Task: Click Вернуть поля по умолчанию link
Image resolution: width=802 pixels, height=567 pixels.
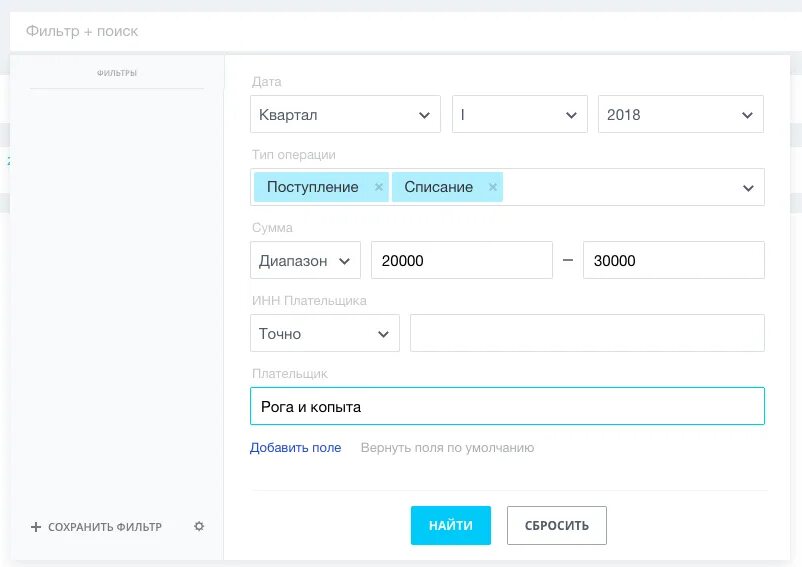Action: tap(448, 448)
